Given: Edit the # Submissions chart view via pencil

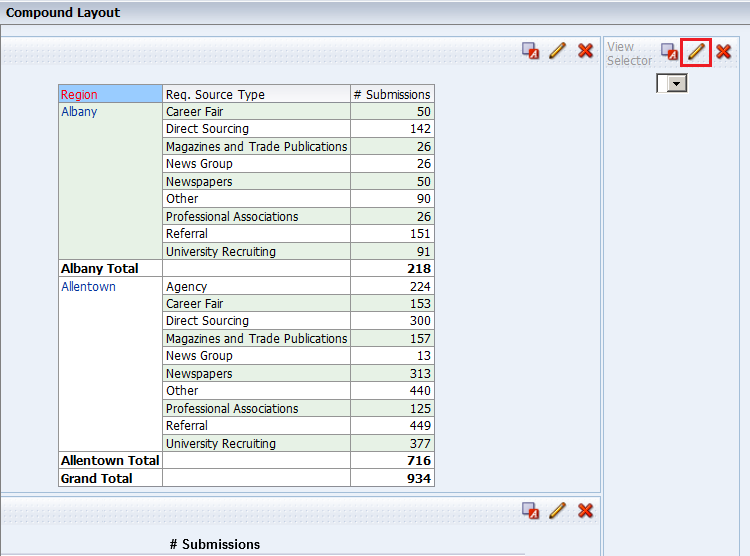Looking at the screenshot, I should (x=558, y=511).
